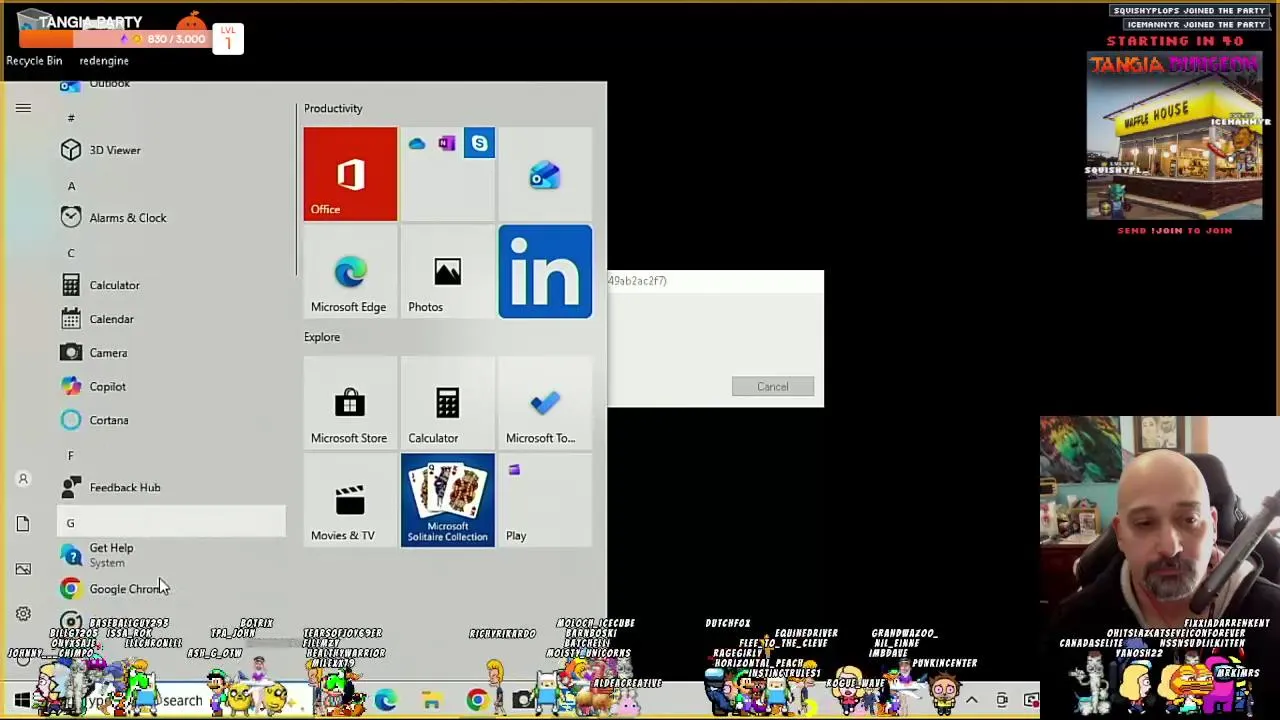Select the Explore tile group header
Screen dimensions: 1280x720
click(x=322, y=337)
